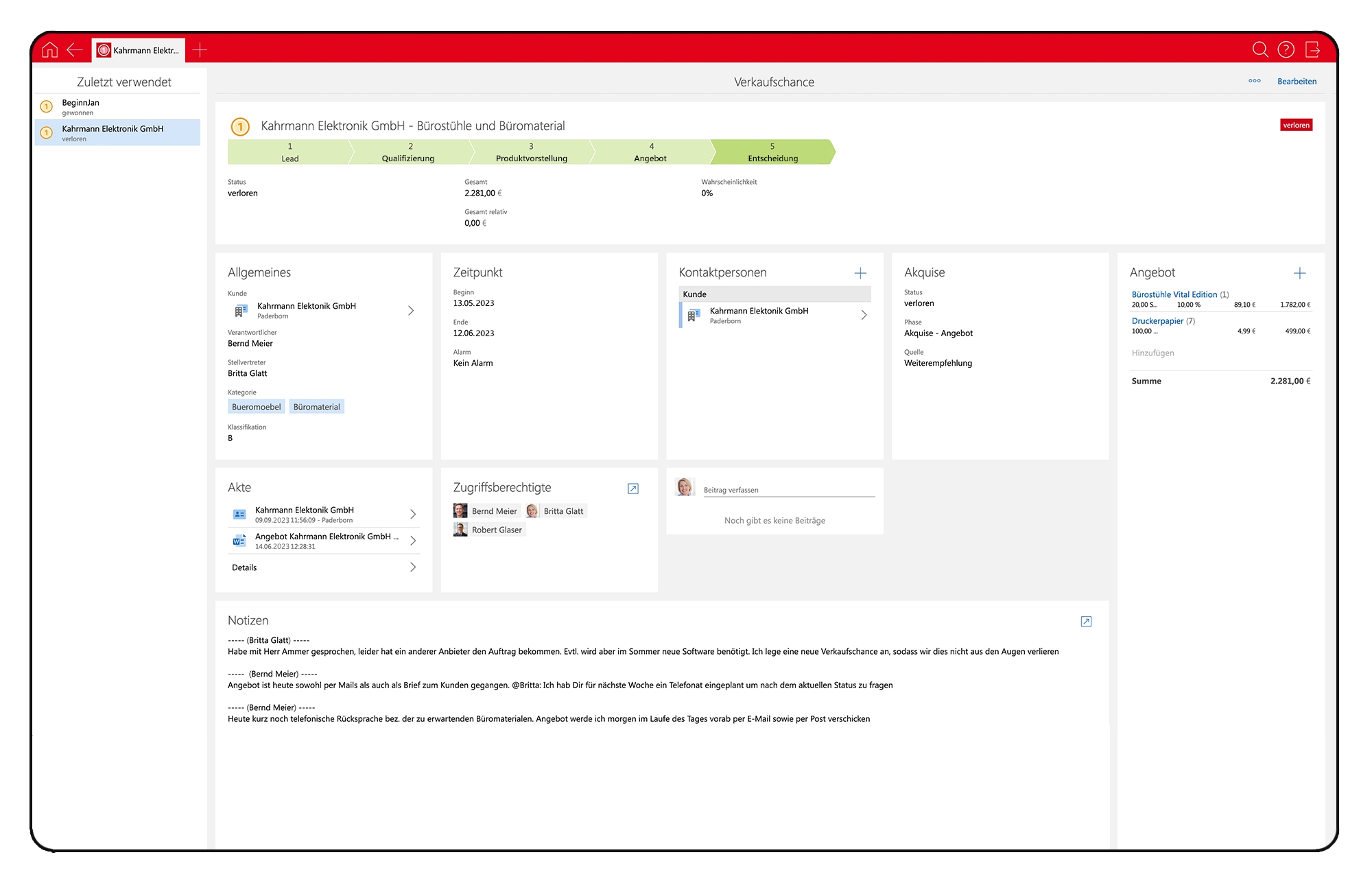Image resolution: width=1372 pixels, height=892 pixels.
Task: Expand Kunde Kahrmann Elektonik chevron in Allgemeines
Action: [411, 311]
